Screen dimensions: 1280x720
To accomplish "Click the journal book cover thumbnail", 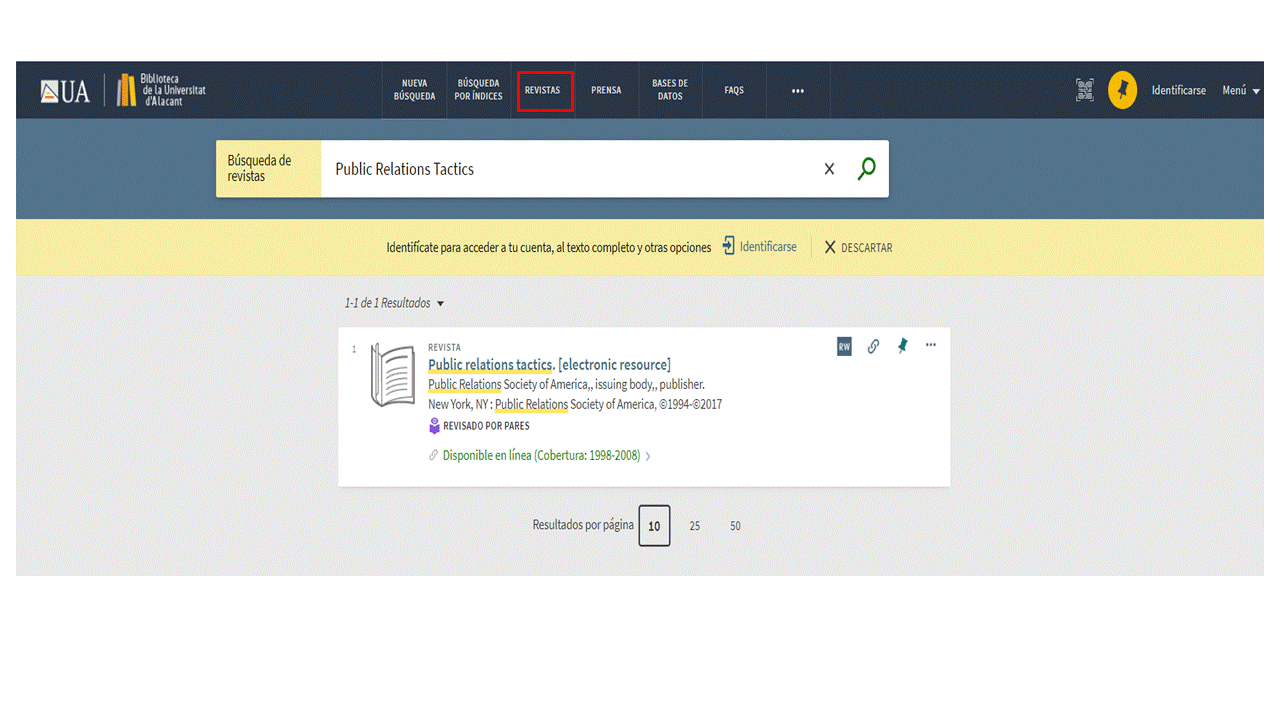I will (392, 375).
